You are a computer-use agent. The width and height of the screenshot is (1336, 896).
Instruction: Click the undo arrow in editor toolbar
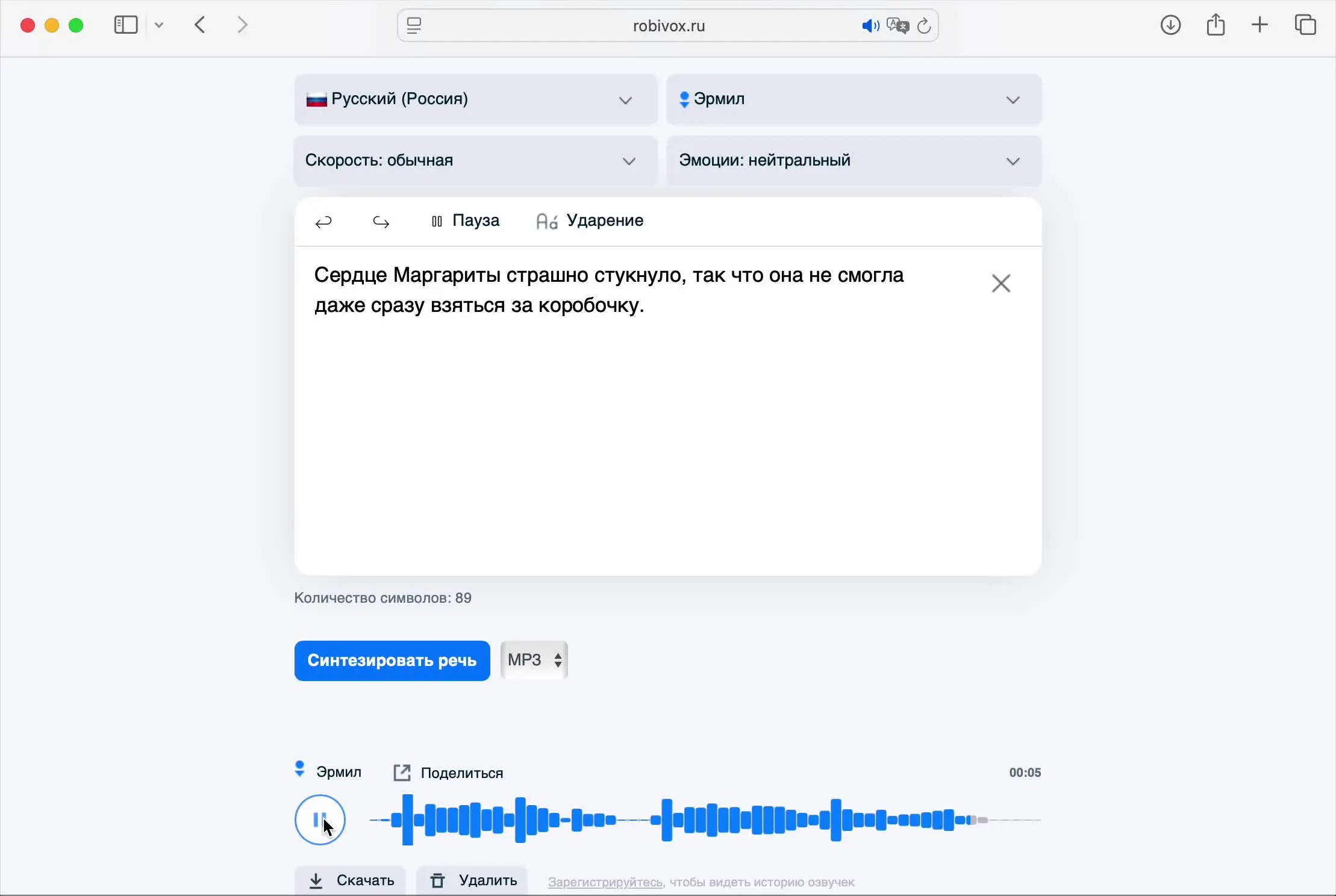pos(323,222)
